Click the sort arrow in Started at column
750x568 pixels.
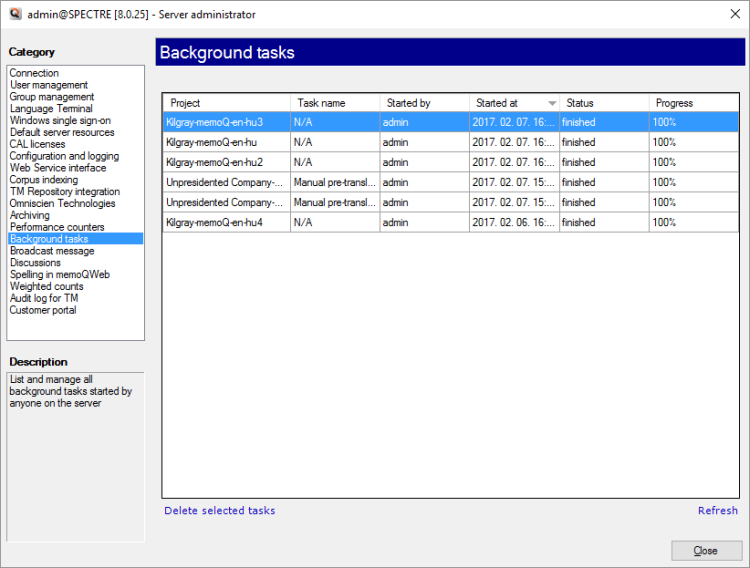[552, 103]
